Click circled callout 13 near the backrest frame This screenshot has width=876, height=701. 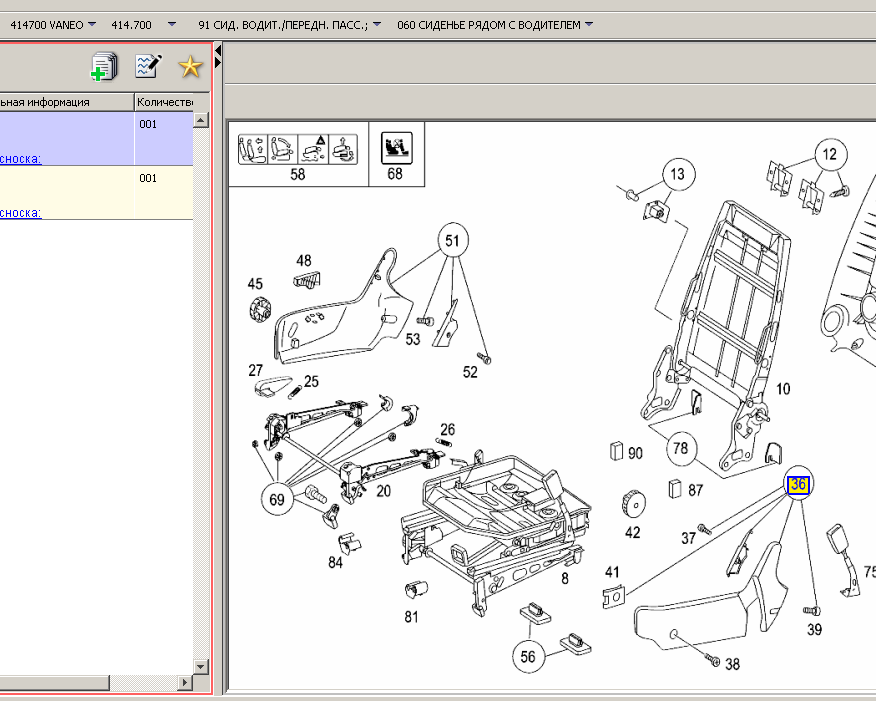(678, 175)
